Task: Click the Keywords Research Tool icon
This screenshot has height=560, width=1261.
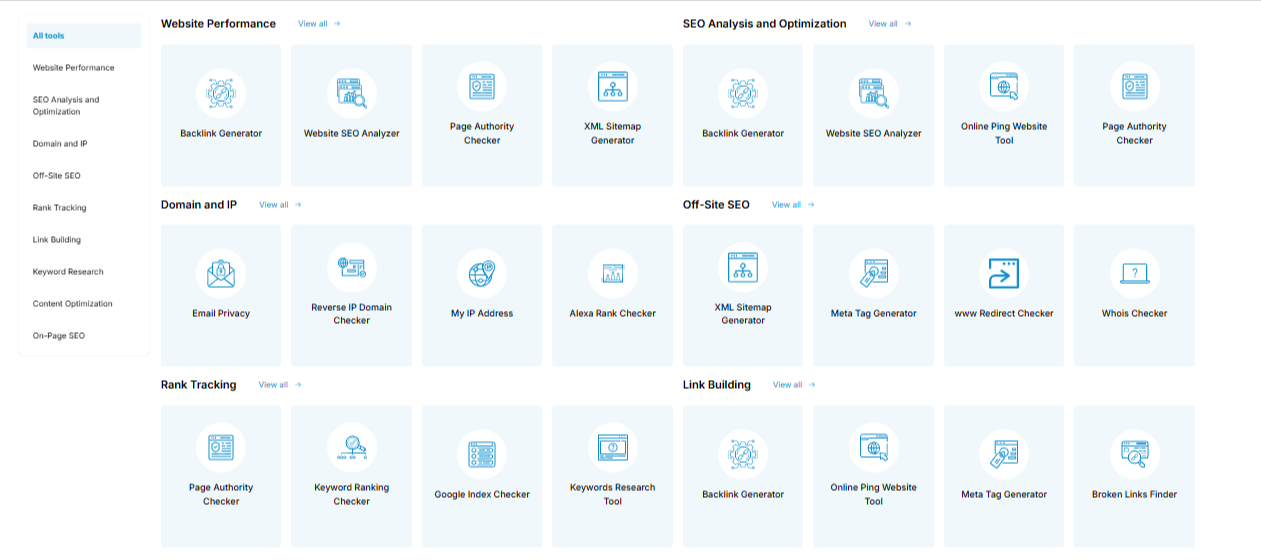Action: (612, 448)
